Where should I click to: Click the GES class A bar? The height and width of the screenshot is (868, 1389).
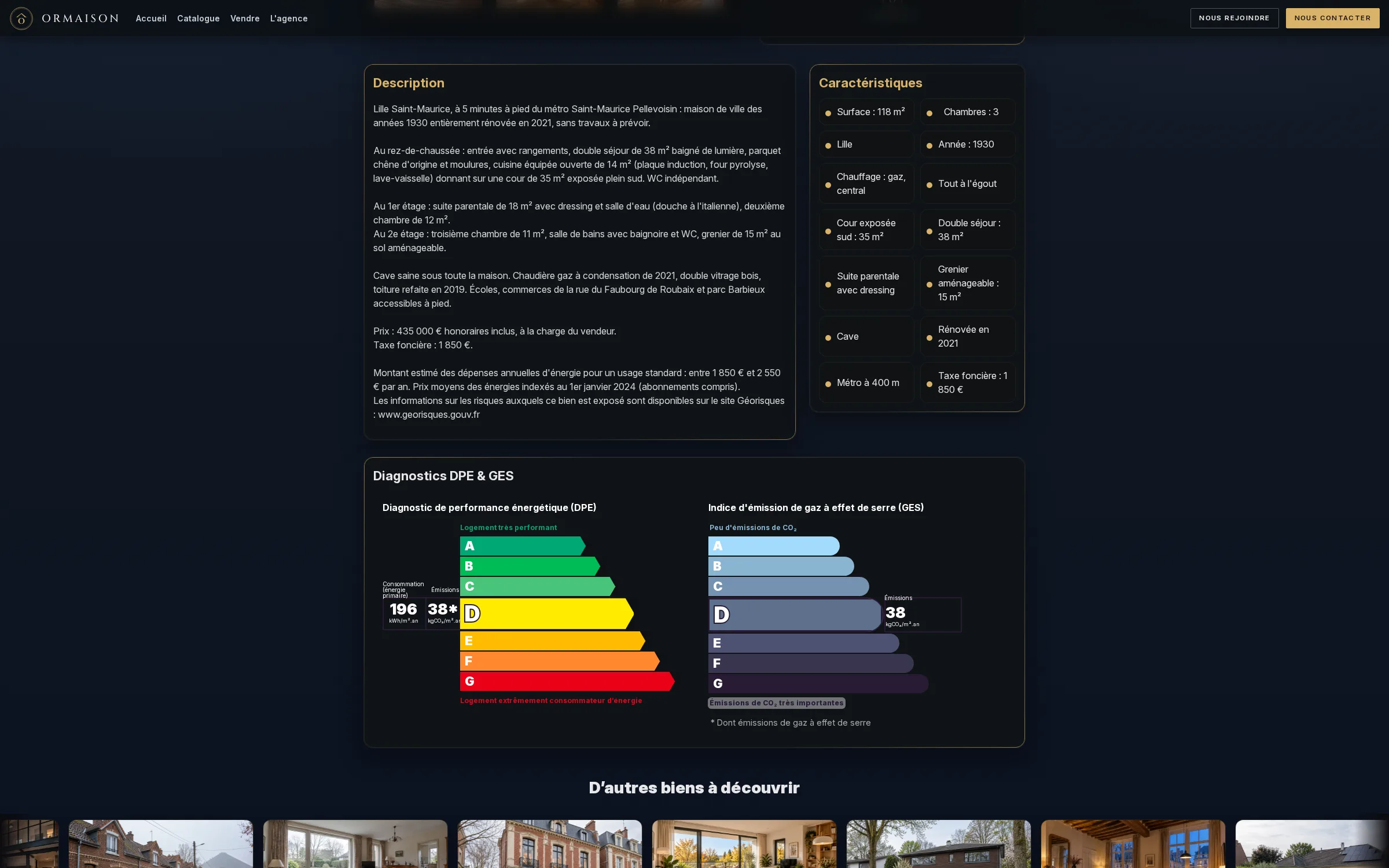(774, 546)
